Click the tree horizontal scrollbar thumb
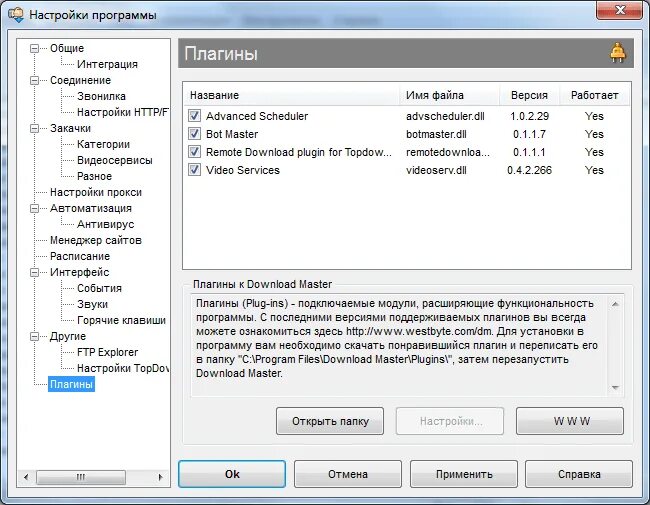 point(81,477)
